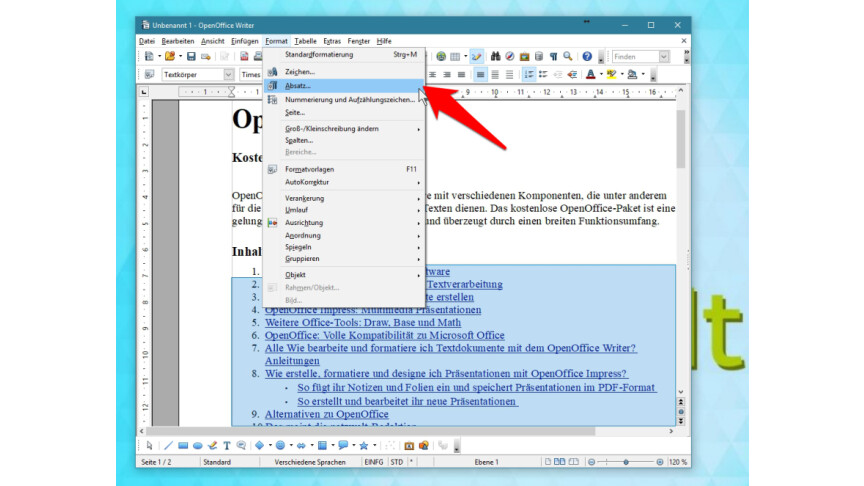This screenshot has height=486, width=864.
Task: Open link So erstellt und bearbeitet ihr neue Präsentationen
Action: [x=407, y=401]
